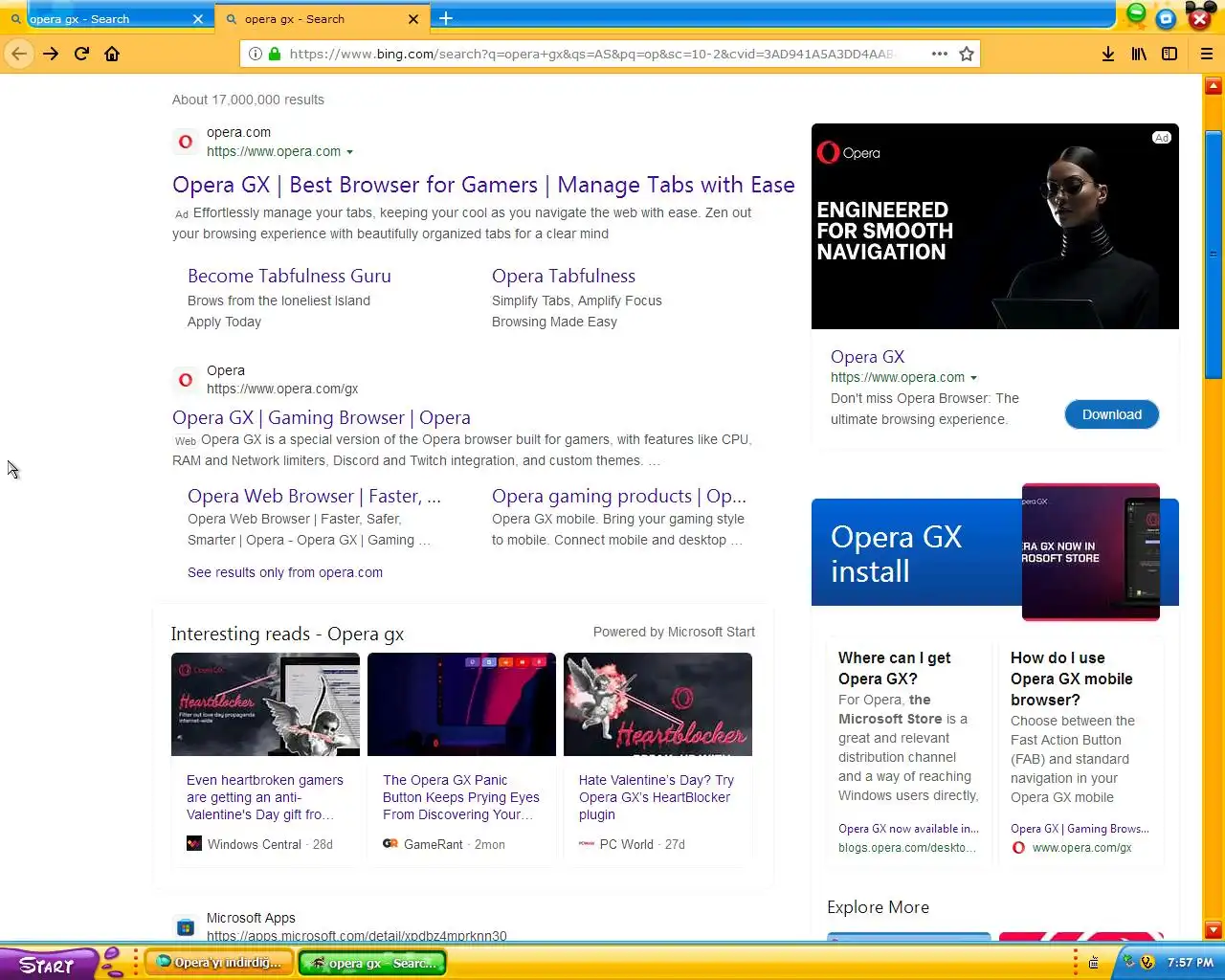This screenshot has height=980, width=1225.
Task: Close the first opera gx search tab
Action: [x=198, y=19]
